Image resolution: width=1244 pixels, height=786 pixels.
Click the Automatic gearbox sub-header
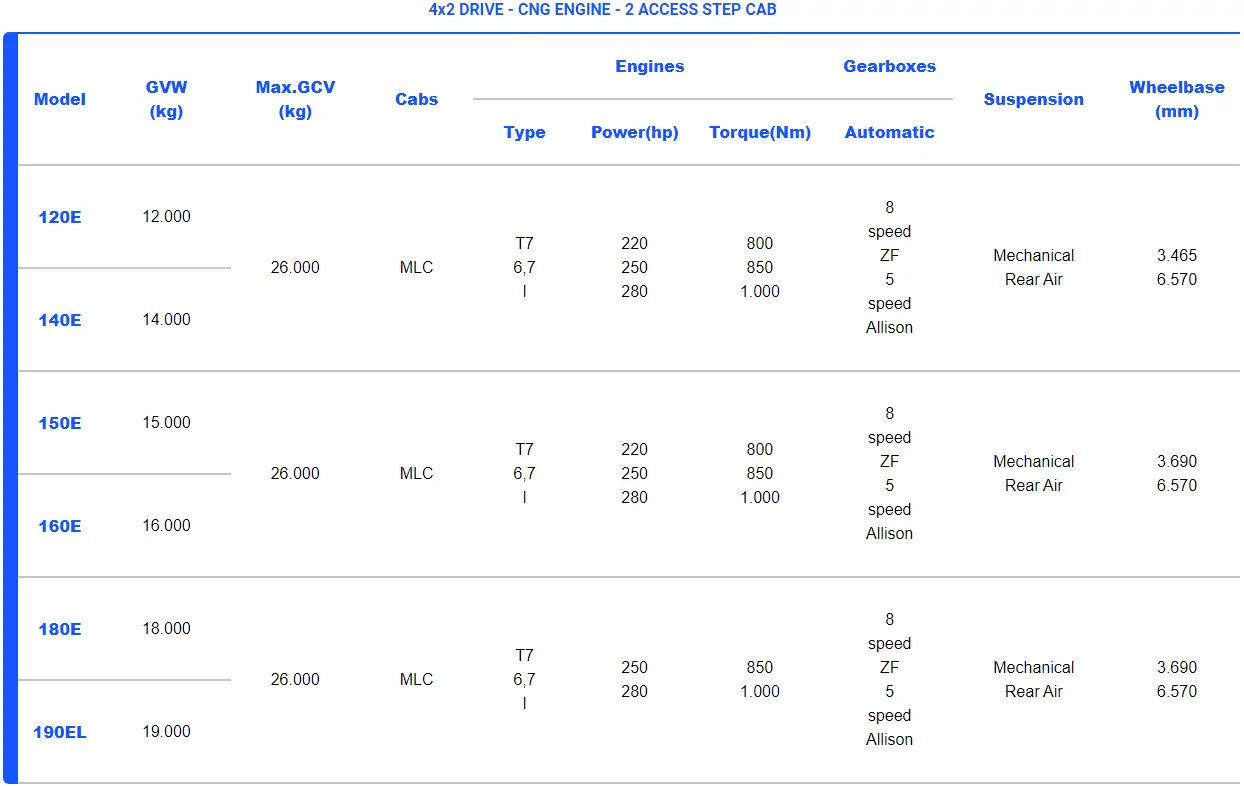889,132
